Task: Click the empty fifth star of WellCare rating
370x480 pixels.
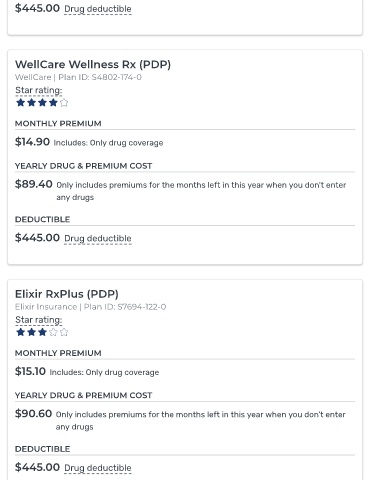Action: click(64, 102)
